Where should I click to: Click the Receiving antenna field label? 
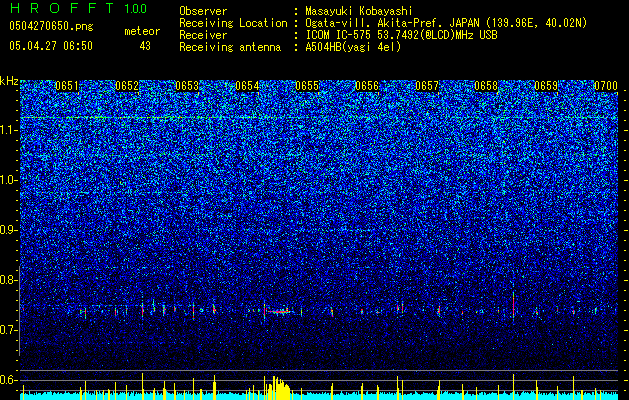(230, 47)
